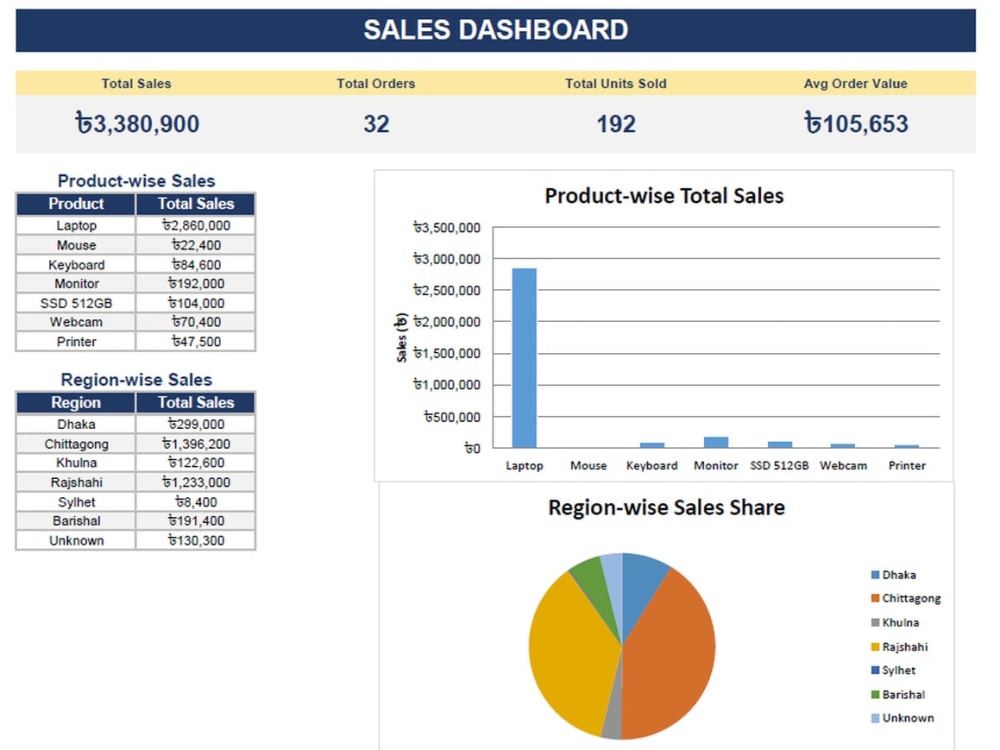This screenshot has height=750, width=1000.
Task: Select the Chittagong region cell
Action: point(76,444)
